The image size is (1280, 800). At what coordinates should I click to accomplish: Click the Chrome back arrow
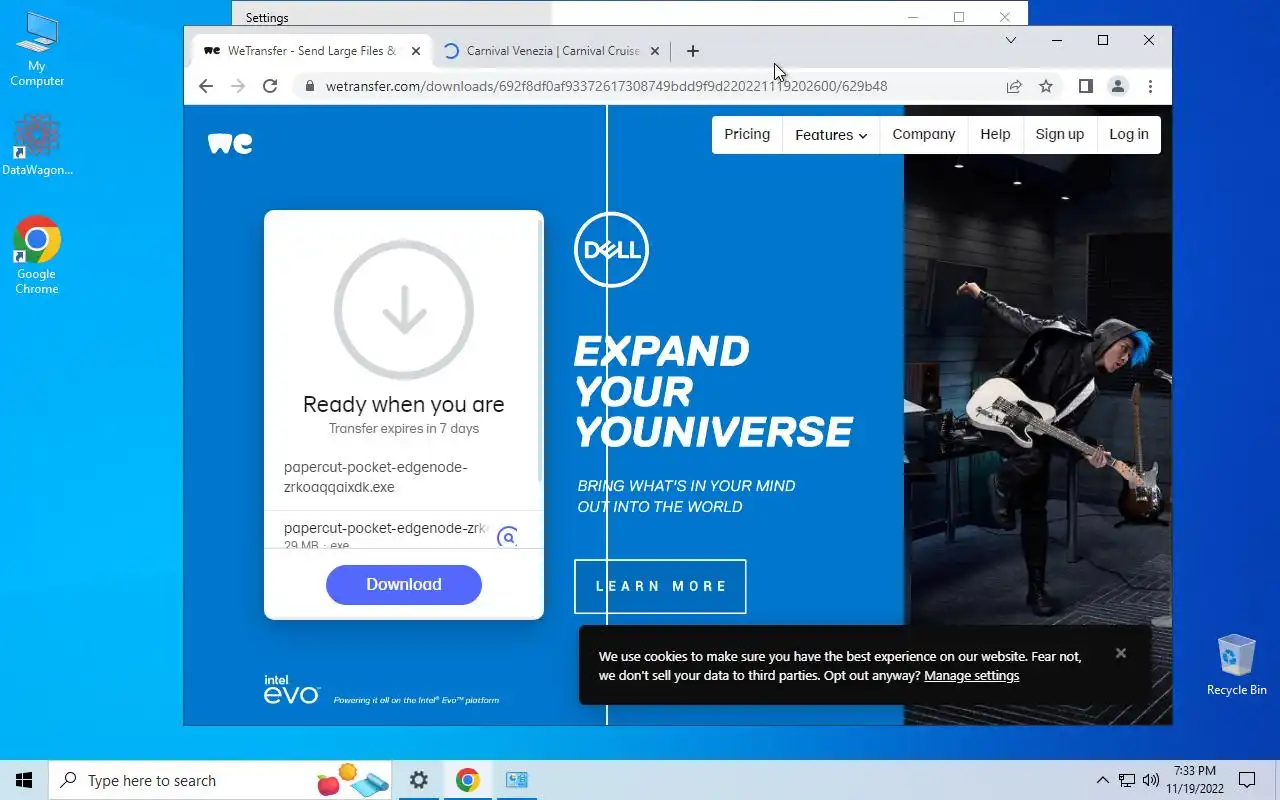pos(206,86)
